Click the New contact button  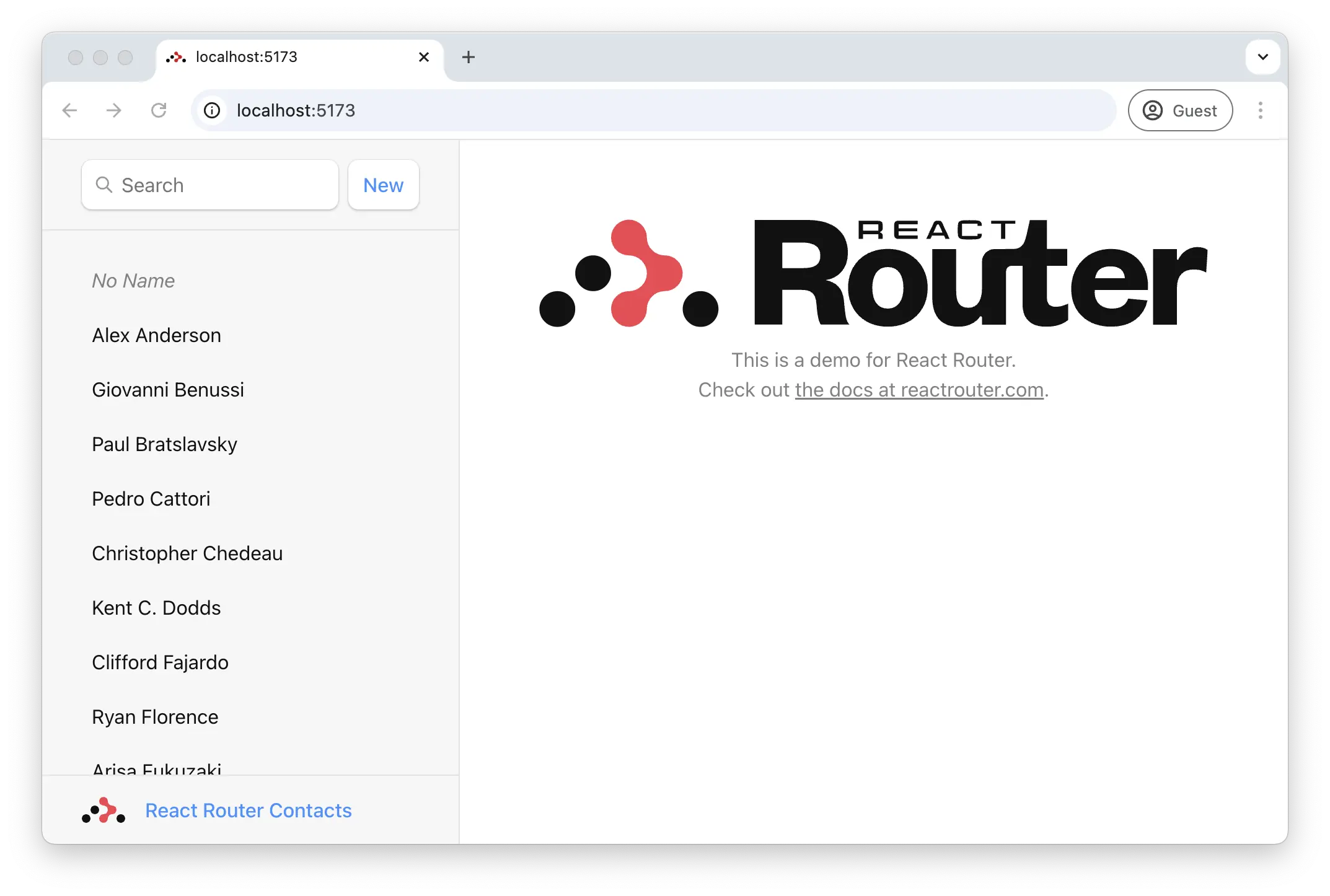tap(383, 185)
